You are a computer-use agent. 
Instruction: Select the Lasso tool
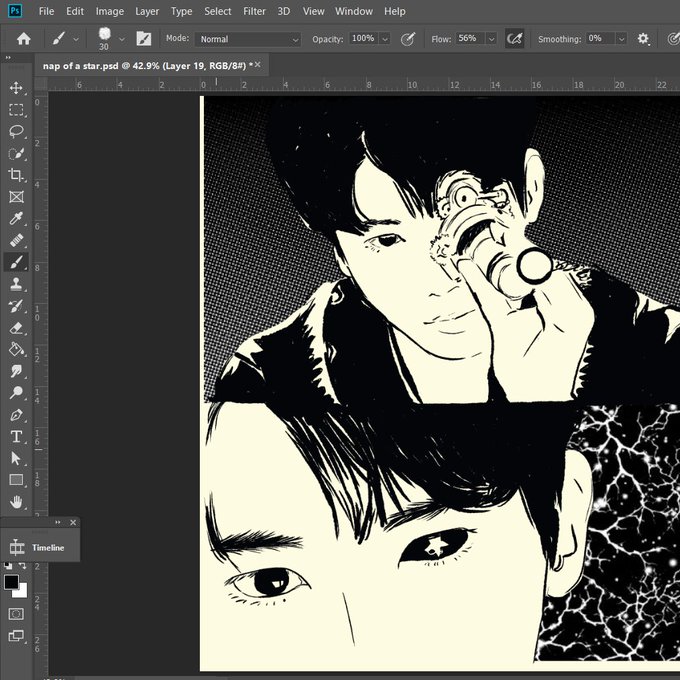click(16, 131)
